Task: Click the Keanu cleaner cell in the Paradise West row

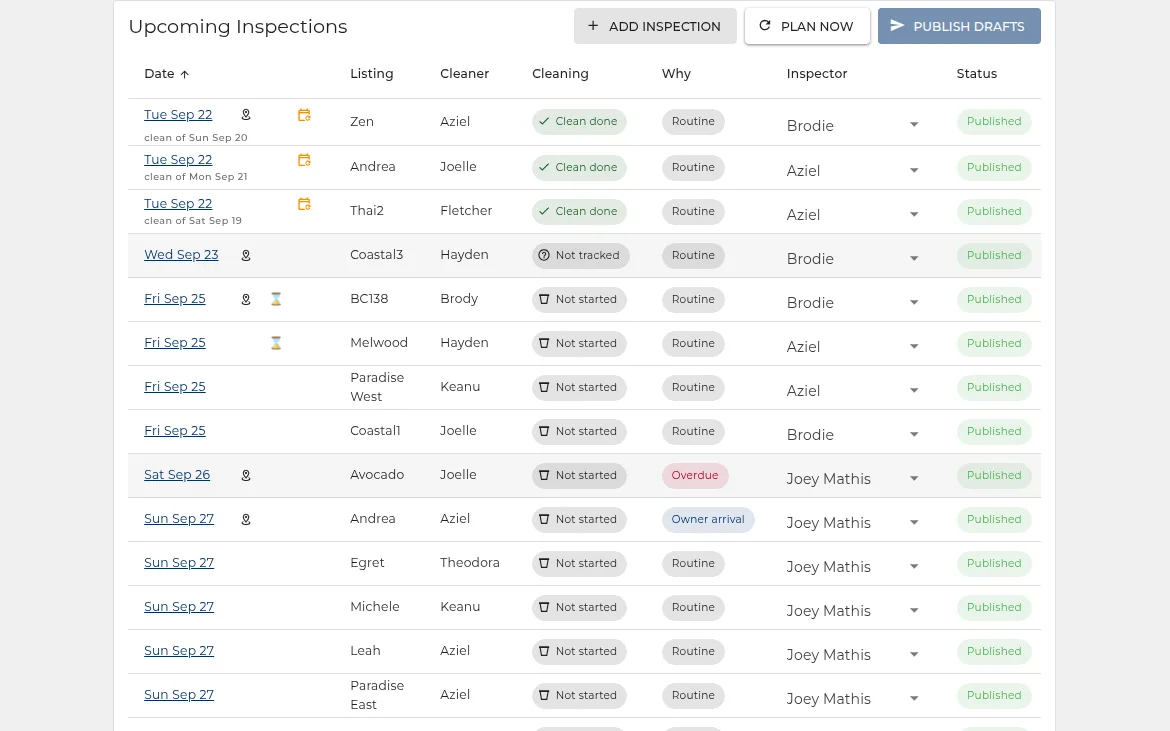Action: 460,386
